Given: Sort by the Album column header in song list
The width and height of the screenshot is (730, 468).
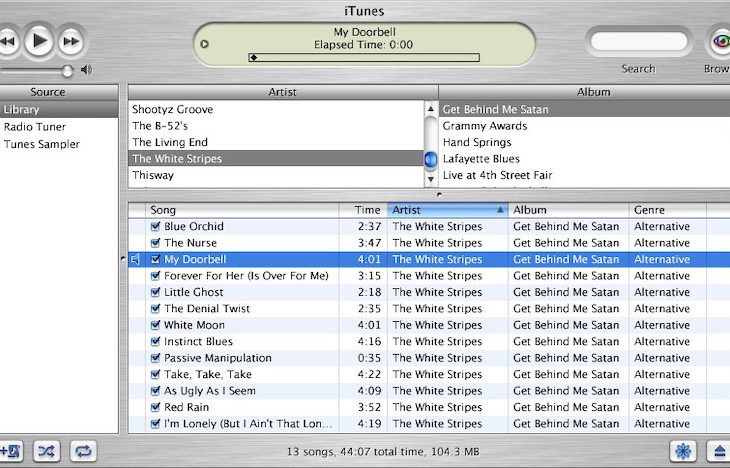Looking at the screenshot, I should pyautogui.click(x=568, y=210).
